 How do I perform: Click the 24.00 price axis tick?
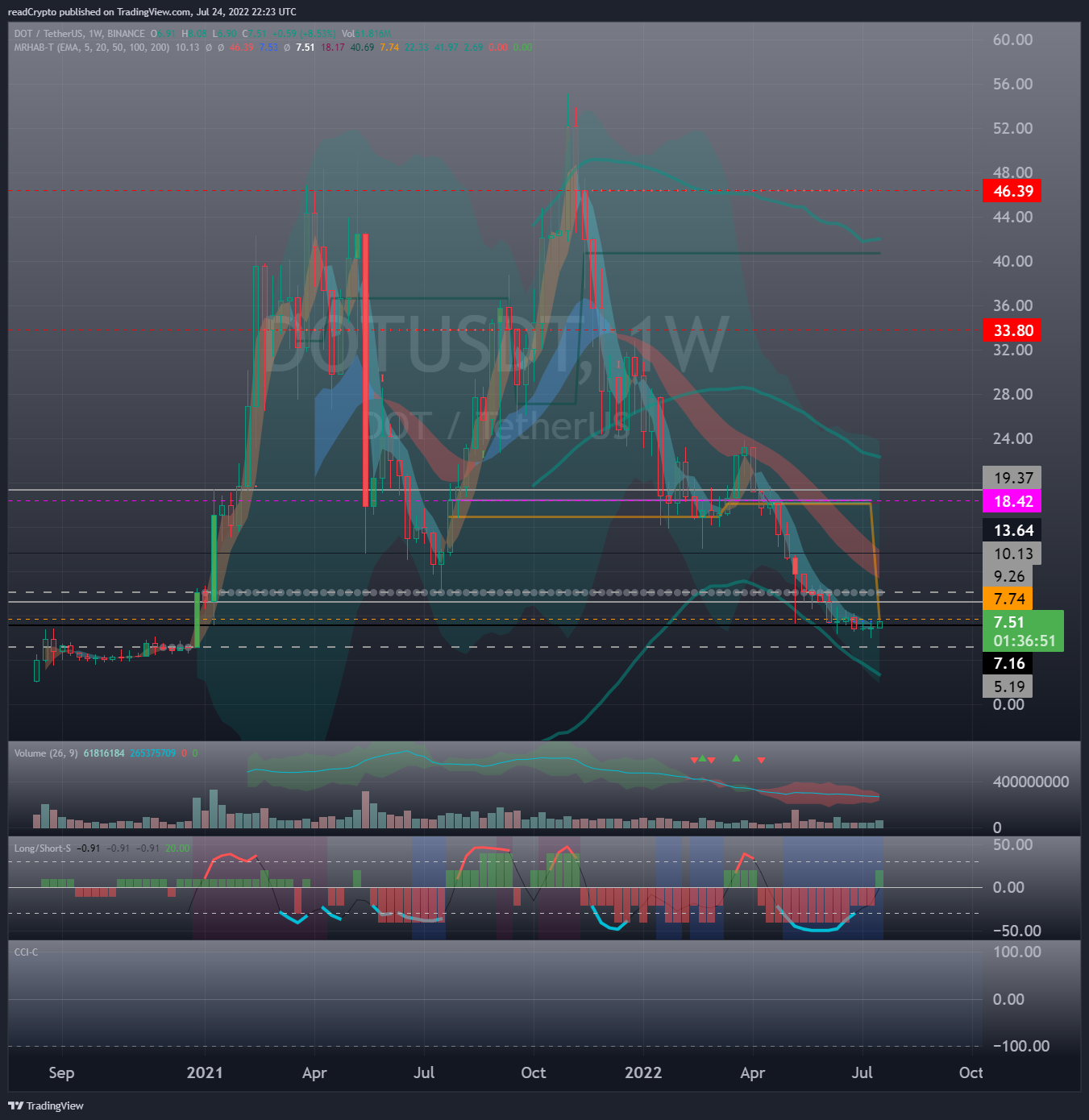point(1012,438)
